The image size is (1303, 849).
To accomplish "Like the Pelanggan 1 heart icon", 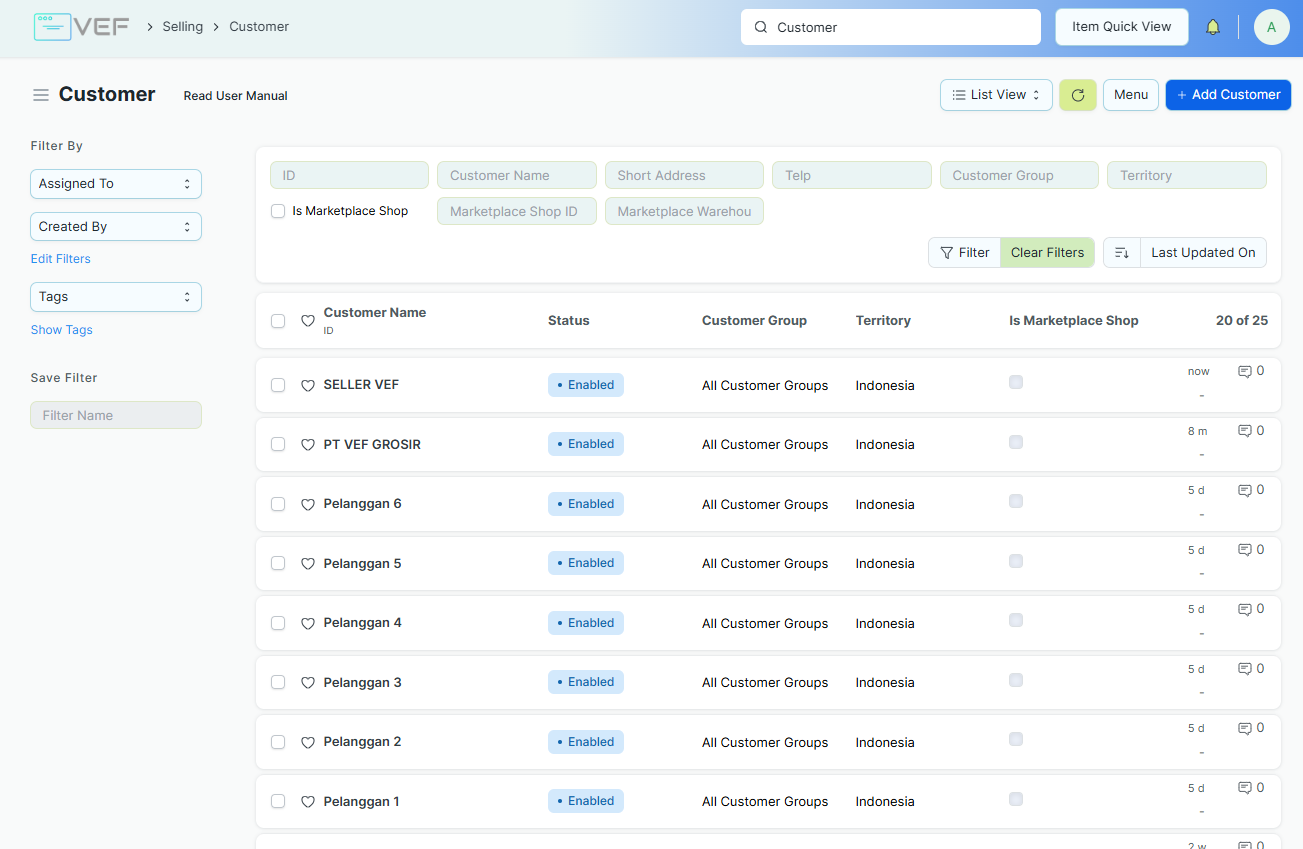I will coord(308,802).
